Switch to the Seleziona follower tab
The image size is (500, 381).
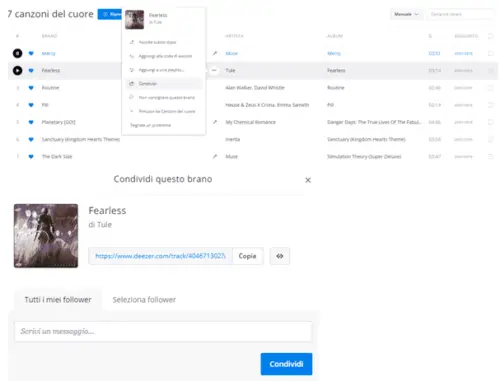(144, 300)
